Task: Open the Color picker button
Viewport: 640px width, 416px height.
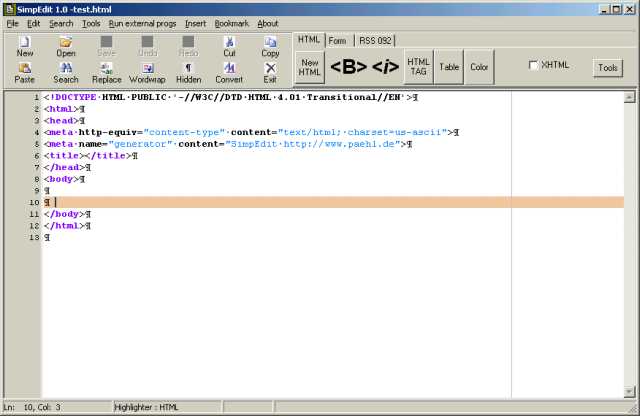Action: [x=479, y=67]
